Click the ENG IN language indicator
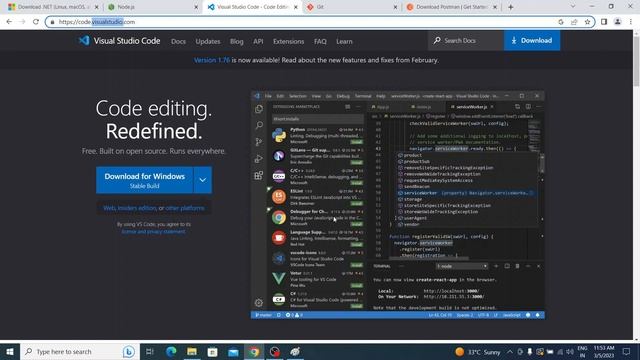Screen dimensions: 640x360 coord(582,351)
